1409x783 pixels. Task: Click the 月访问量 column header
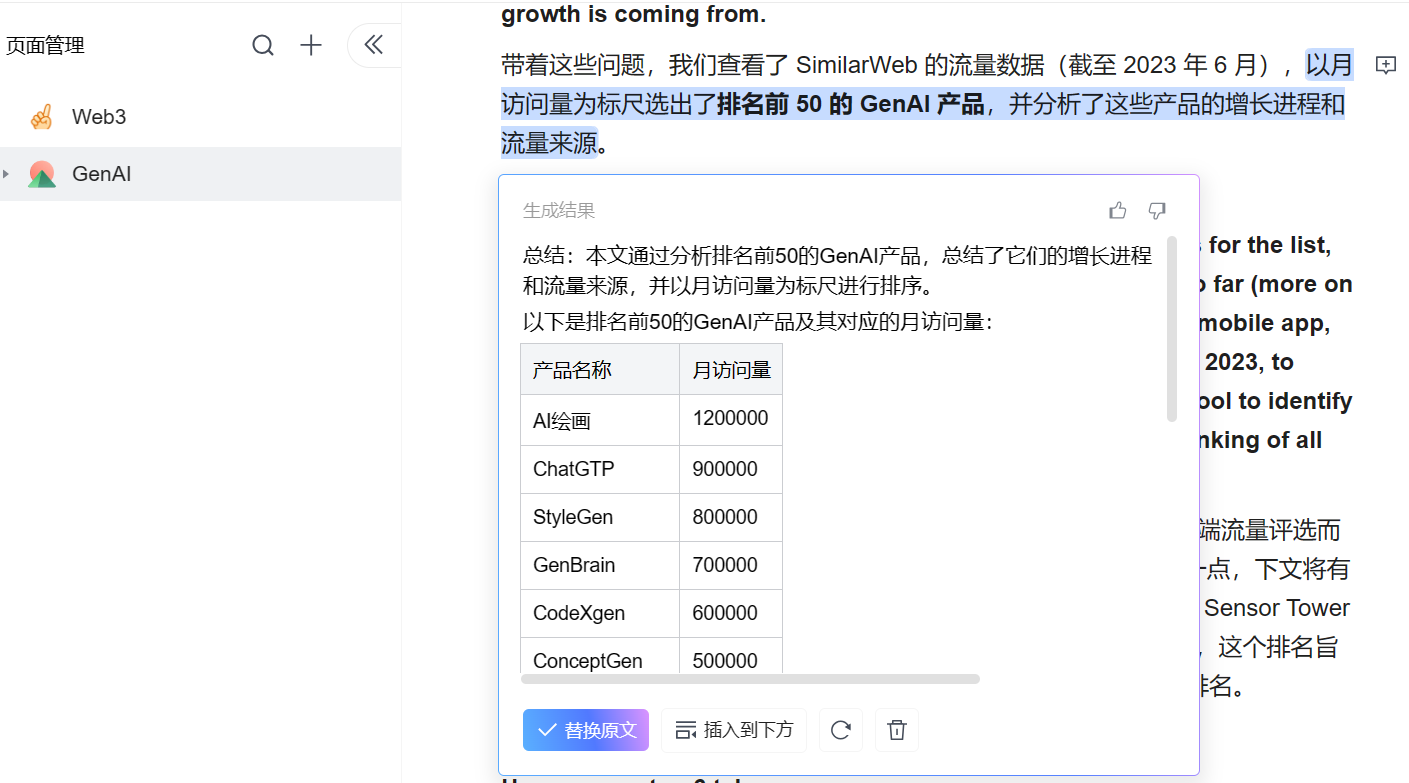tap(731, 370)
